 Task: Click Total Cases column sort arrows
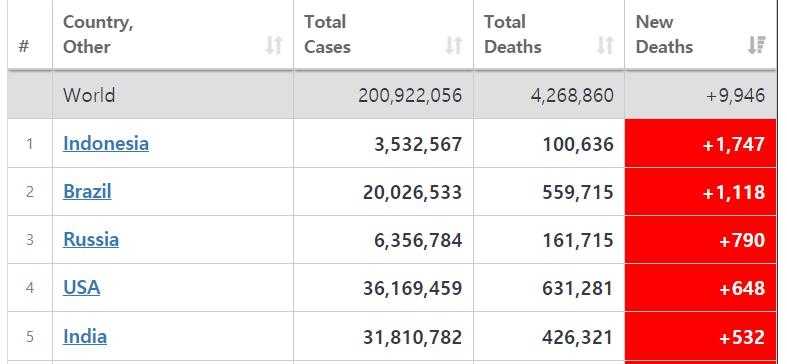[454, 46]
